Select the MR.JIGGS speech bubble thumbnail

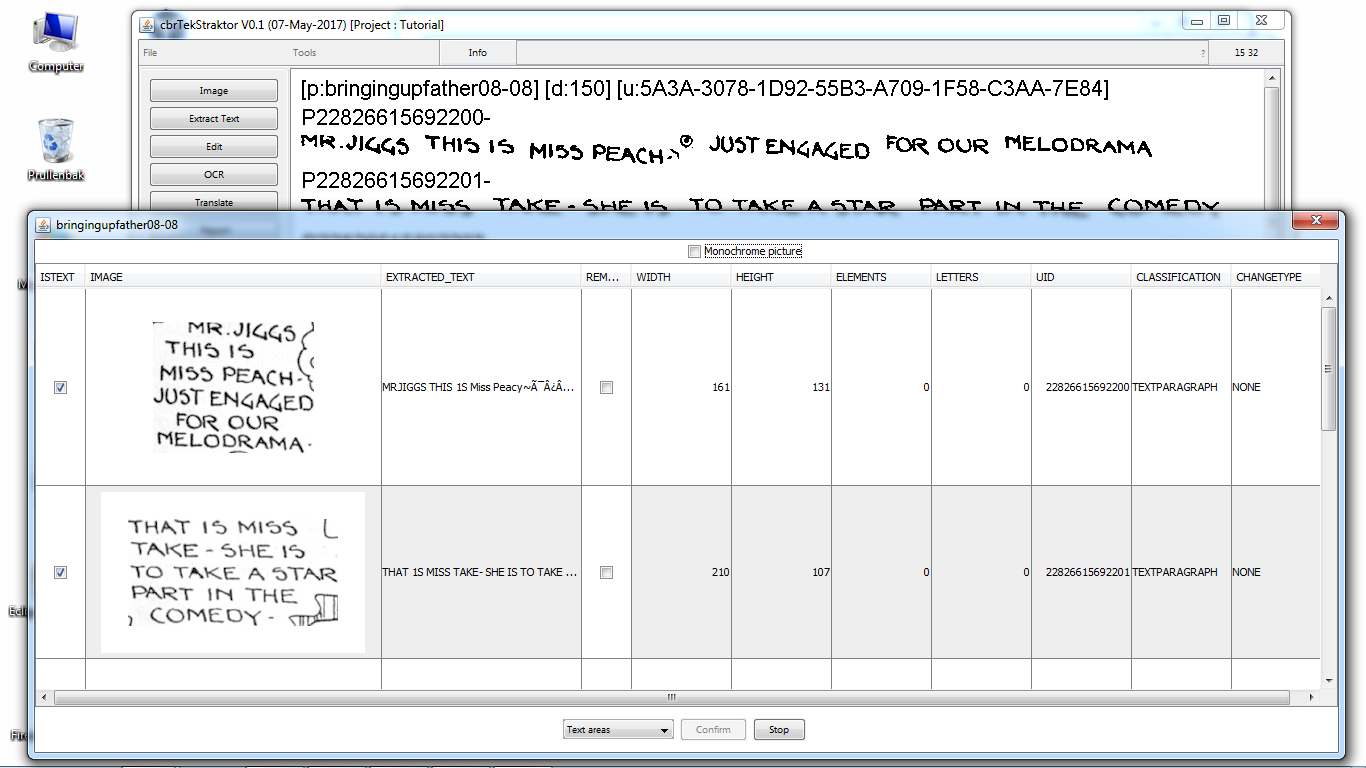[x=233, y=387]
